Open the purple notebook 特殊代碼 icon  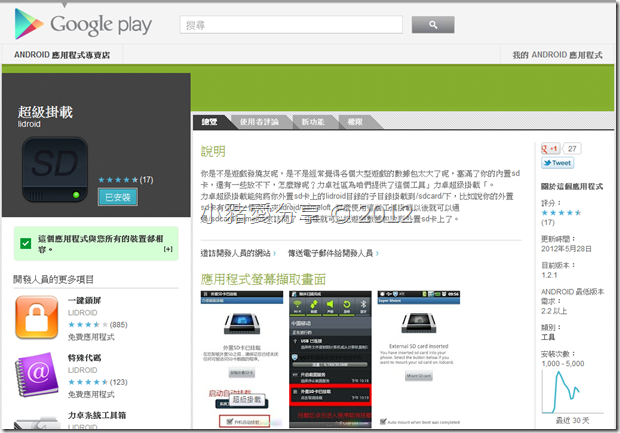tap(37, 374)
